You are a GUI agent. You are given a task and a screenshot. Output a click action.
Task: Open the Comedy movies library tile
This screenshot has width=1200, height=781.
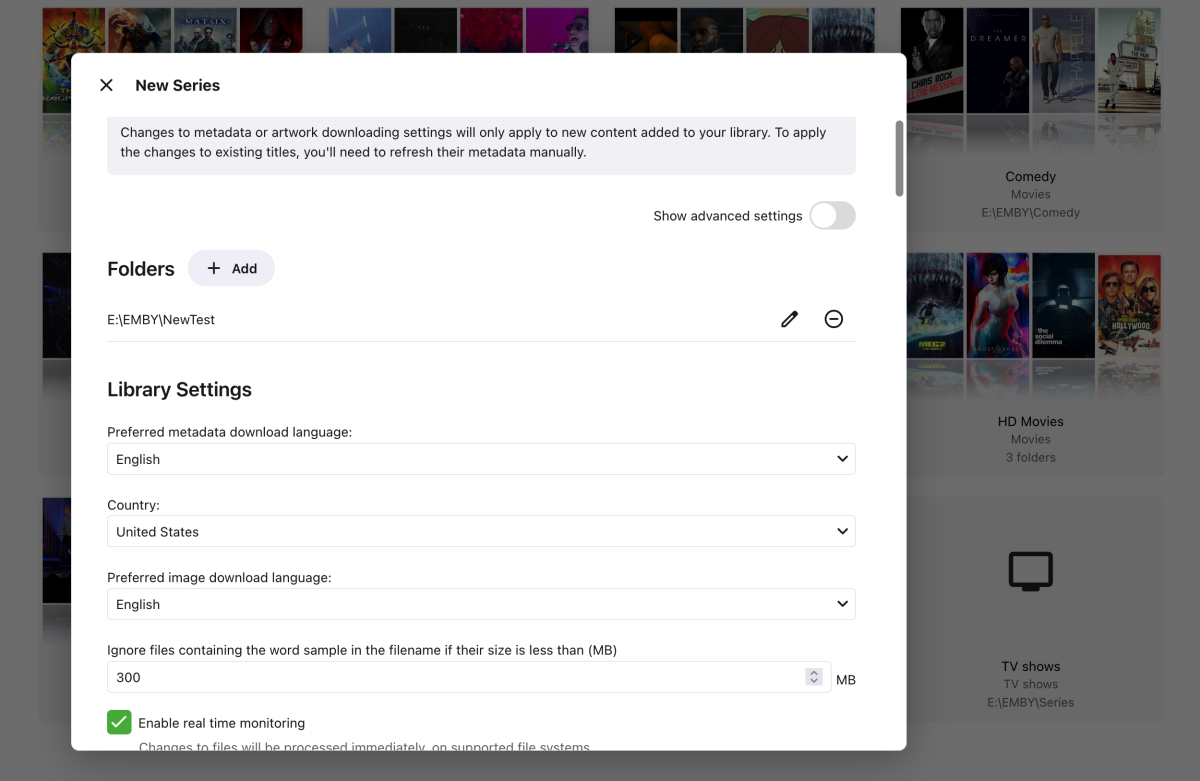tap(1030, 110)
